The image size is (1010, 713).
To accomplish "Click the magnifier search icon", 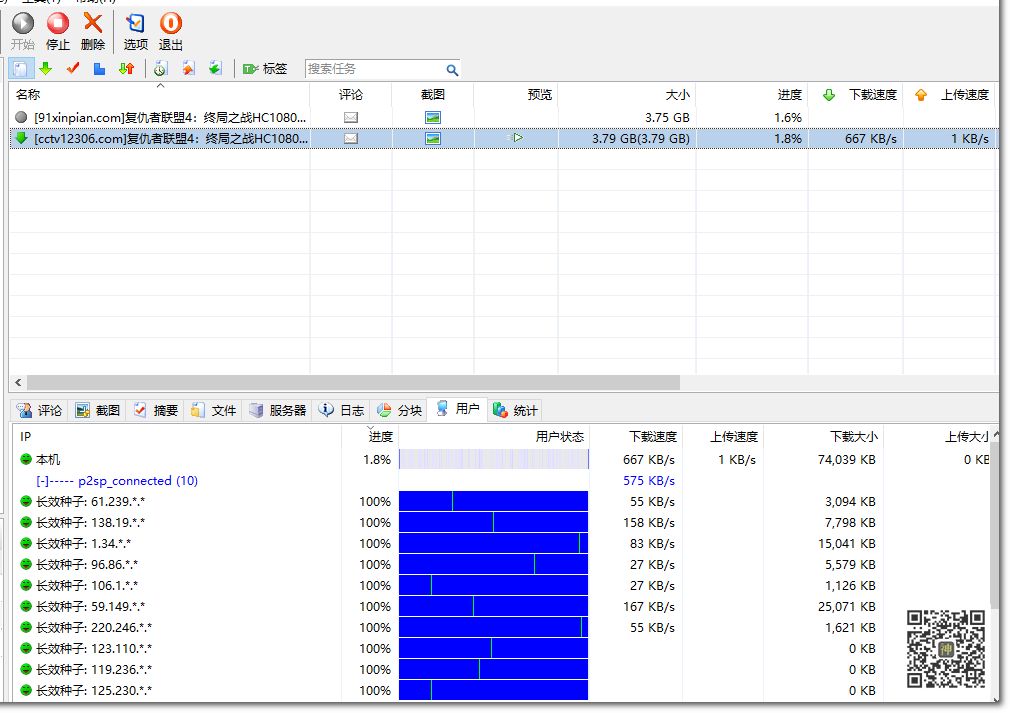I will pyautogui.click(x=452, y=70).
